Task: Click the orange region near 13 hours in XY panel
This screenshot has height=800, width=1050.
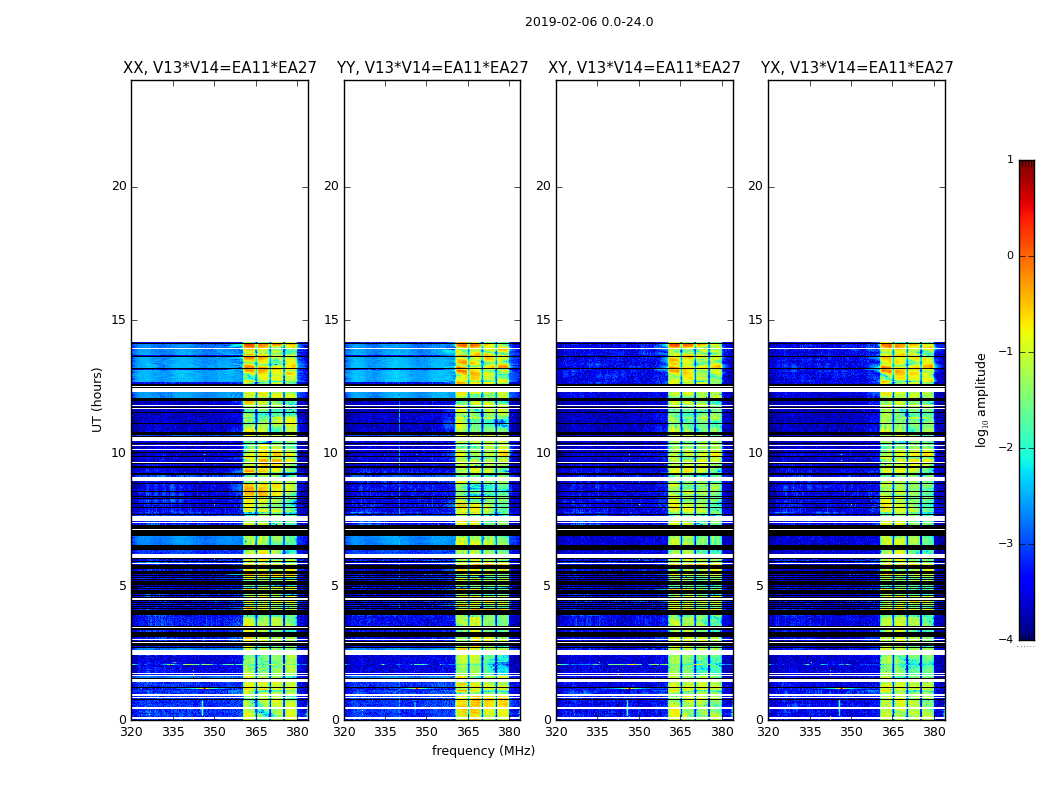Action: pos(694,364)
